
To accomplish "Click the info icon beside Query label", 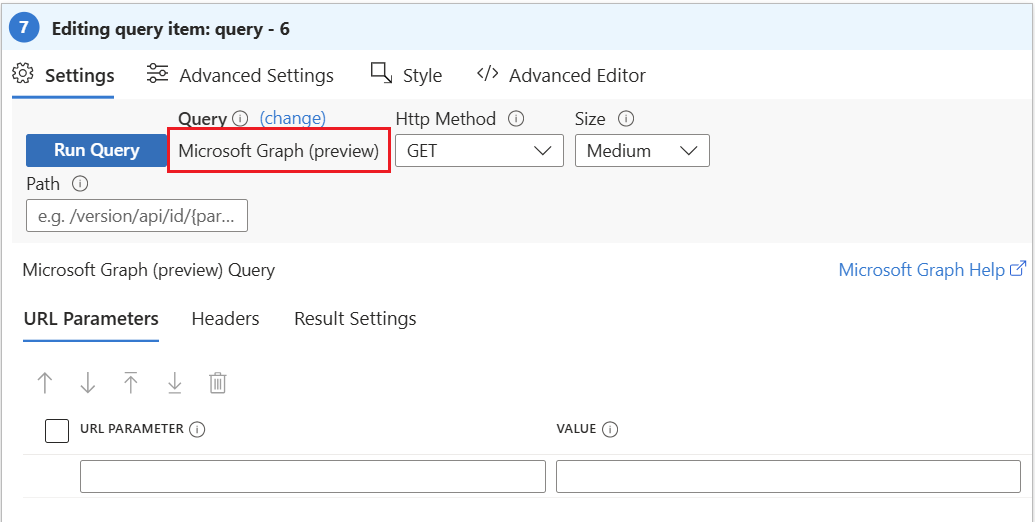I will click(x=240, y=119).
